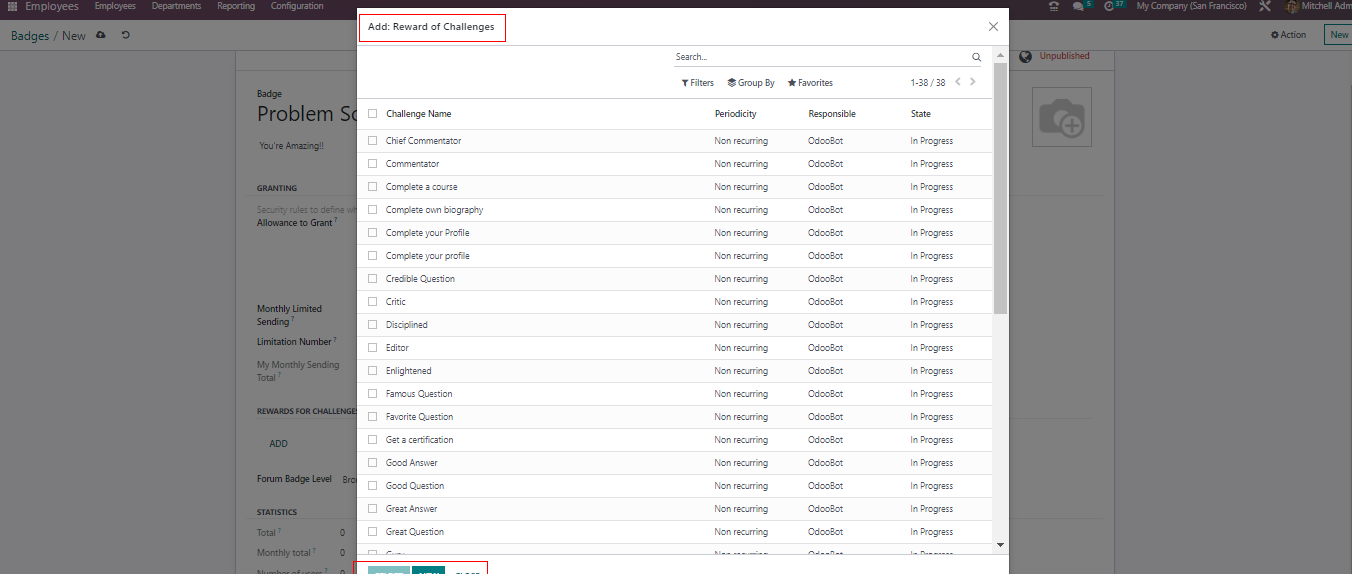Expand the Group By dropdown
1352x574 pixels.
(x=751, y=83)
